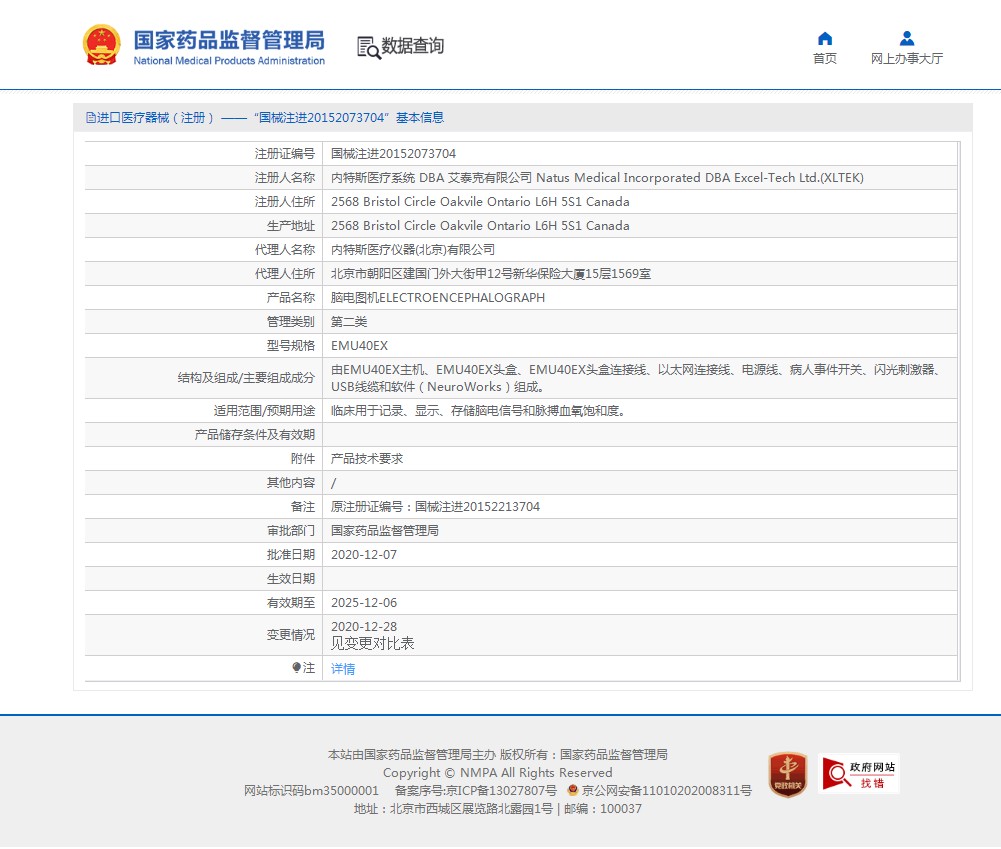Select the 代理人住所 Beijing address value

click(491, 274)
